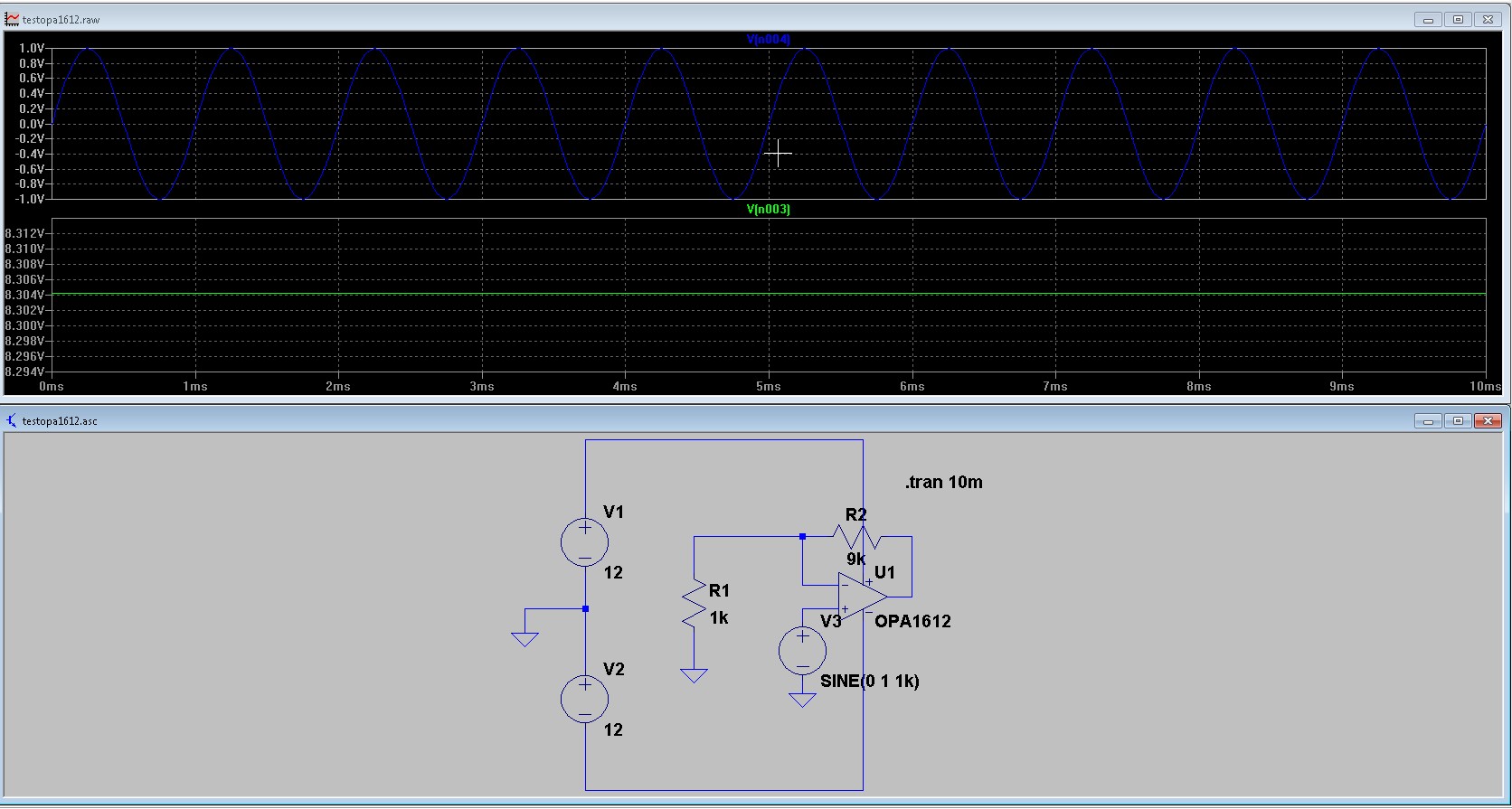This screenshot has height=809, width=1512.
Task: Click the schematic window icon beside testopa1612.asc
Action: [12, 420]
